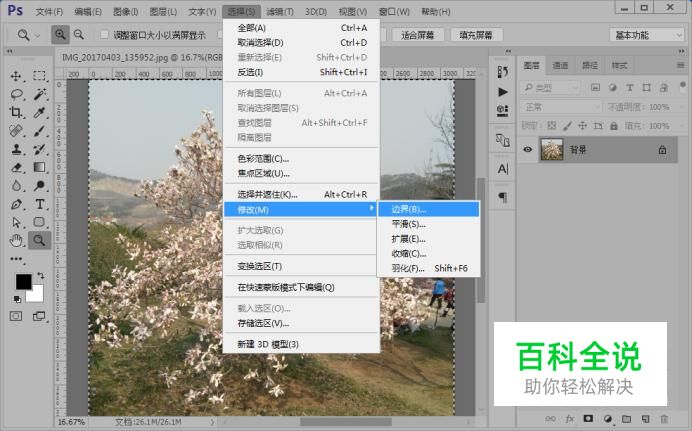Change screen mode button in toolbox
Viewport: 692px width, 431px height.
point(39,316)
